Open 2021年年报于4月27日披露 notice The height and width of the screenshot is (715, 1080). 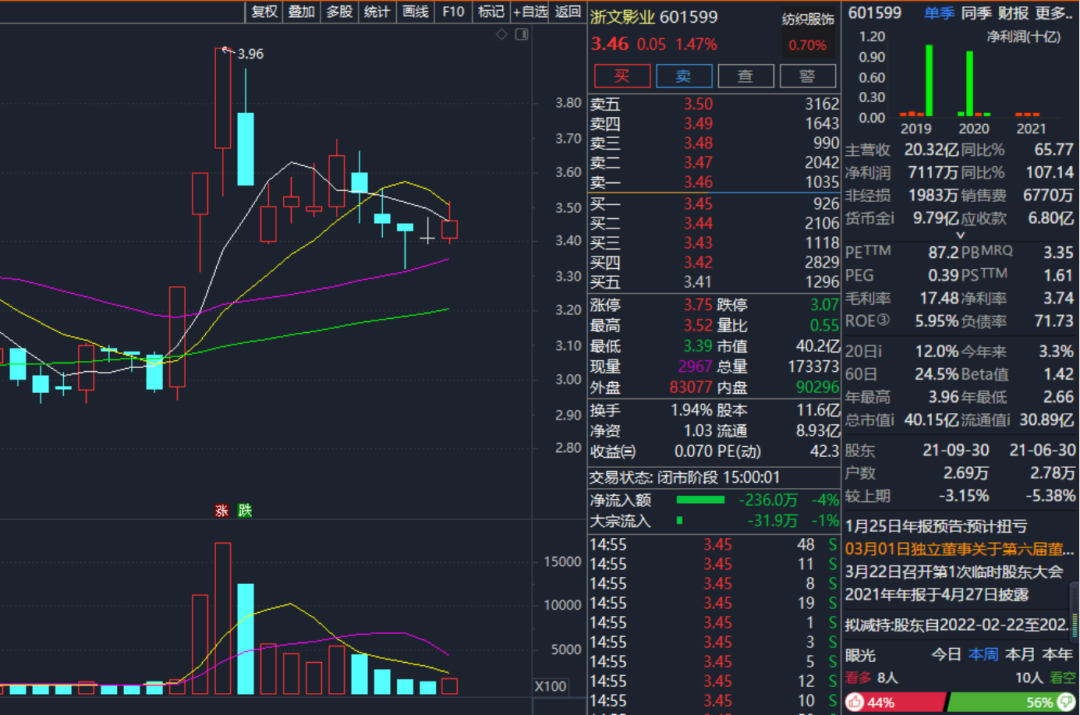tap(937, 594)
